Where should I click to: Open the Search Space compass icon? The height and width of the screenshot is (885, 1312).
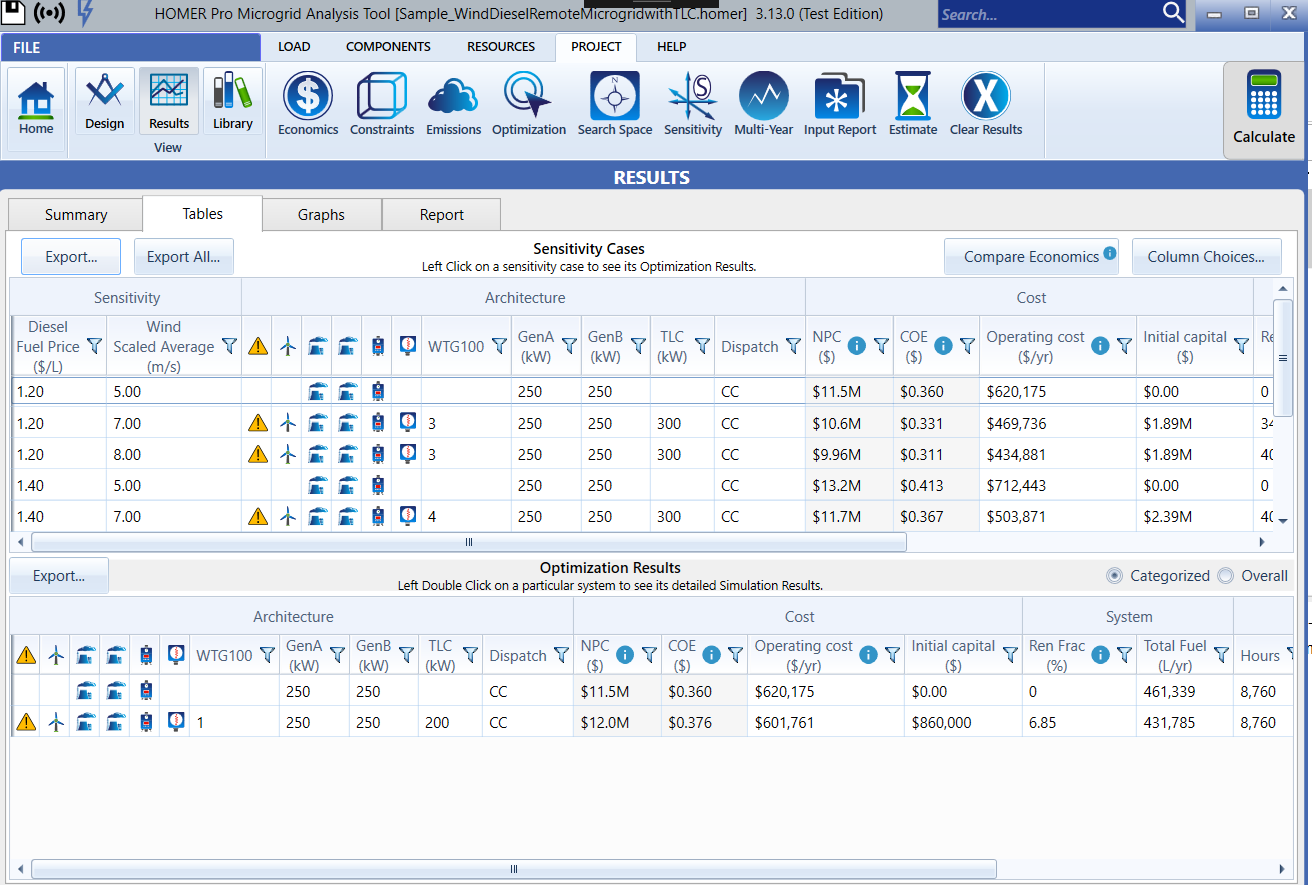pos(614,98)
